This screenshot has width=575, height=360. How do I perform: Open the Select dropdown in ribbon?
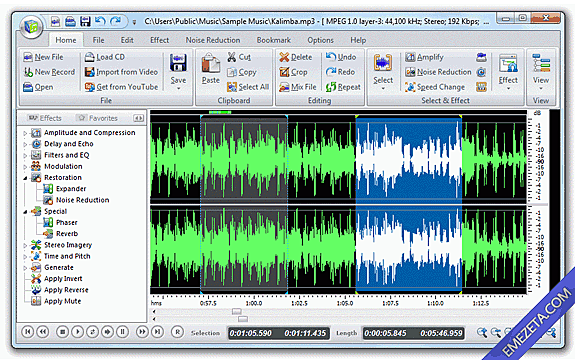pyautogui.click(x=383, y=72)
